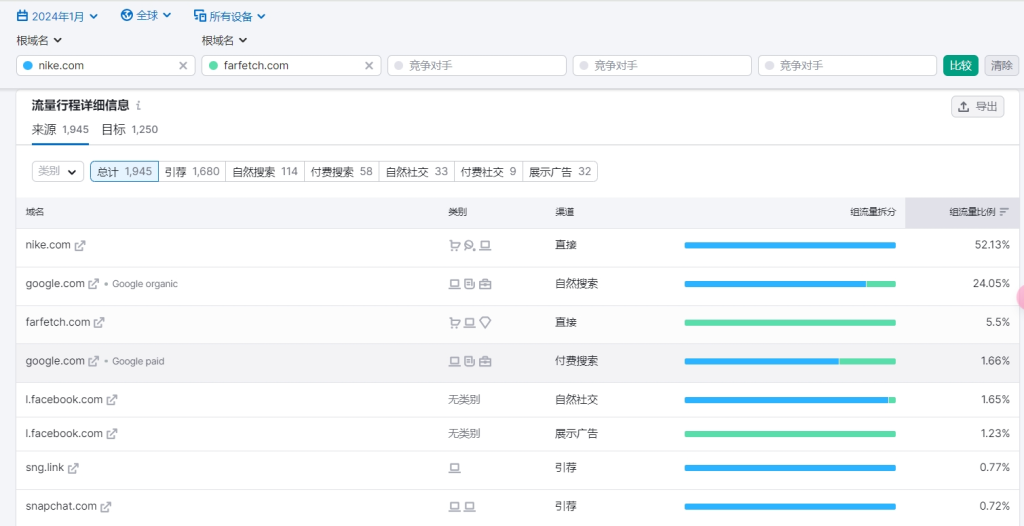The image size is (1024, 526).
Task: Open the 所有设备 device dropdown
Action: coord(230,16)
